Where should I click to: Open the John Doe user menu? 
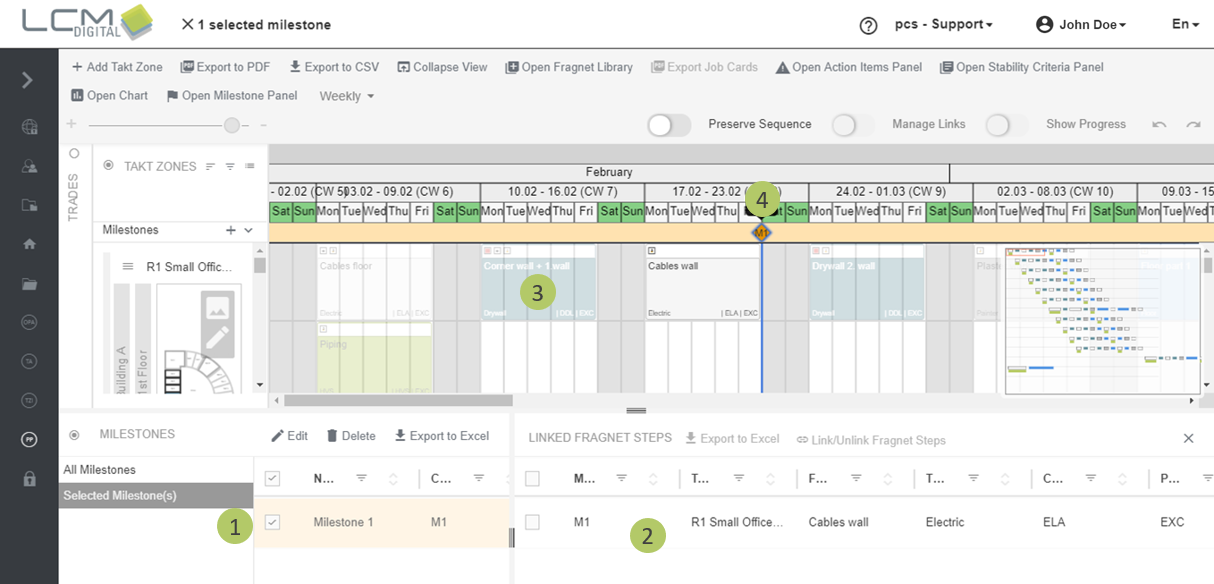pyautogui.click(x=1081, y=25)
